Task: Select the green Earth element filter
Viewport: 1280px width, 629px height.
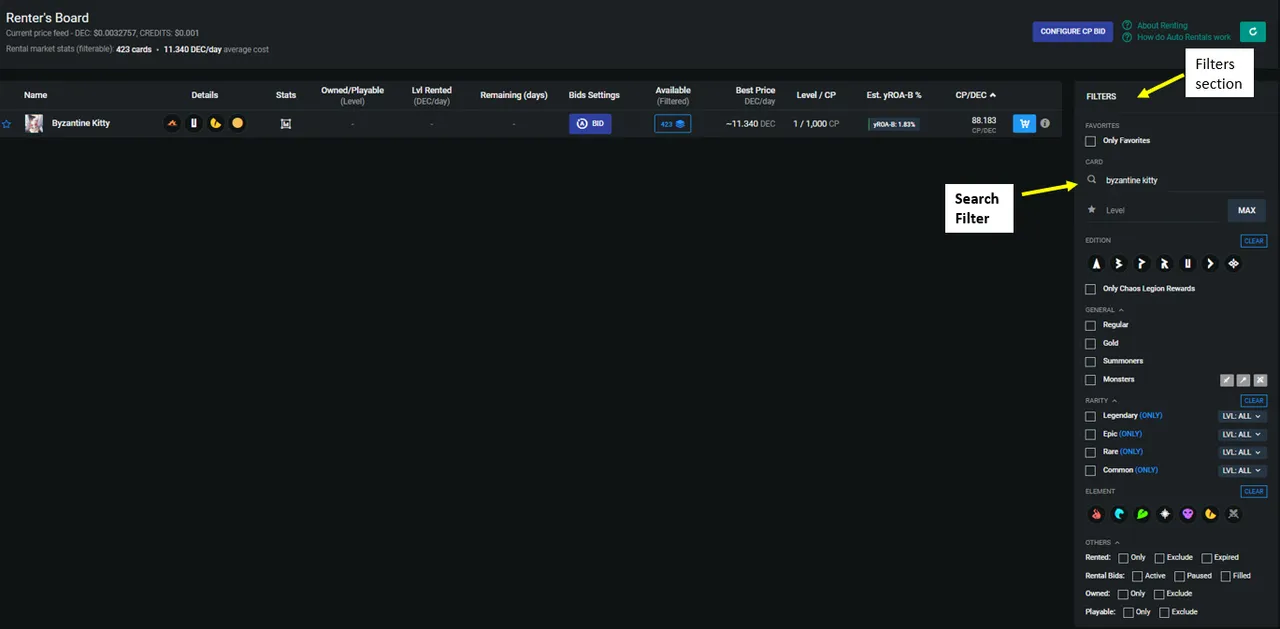Action: [x=1142, y=514]
